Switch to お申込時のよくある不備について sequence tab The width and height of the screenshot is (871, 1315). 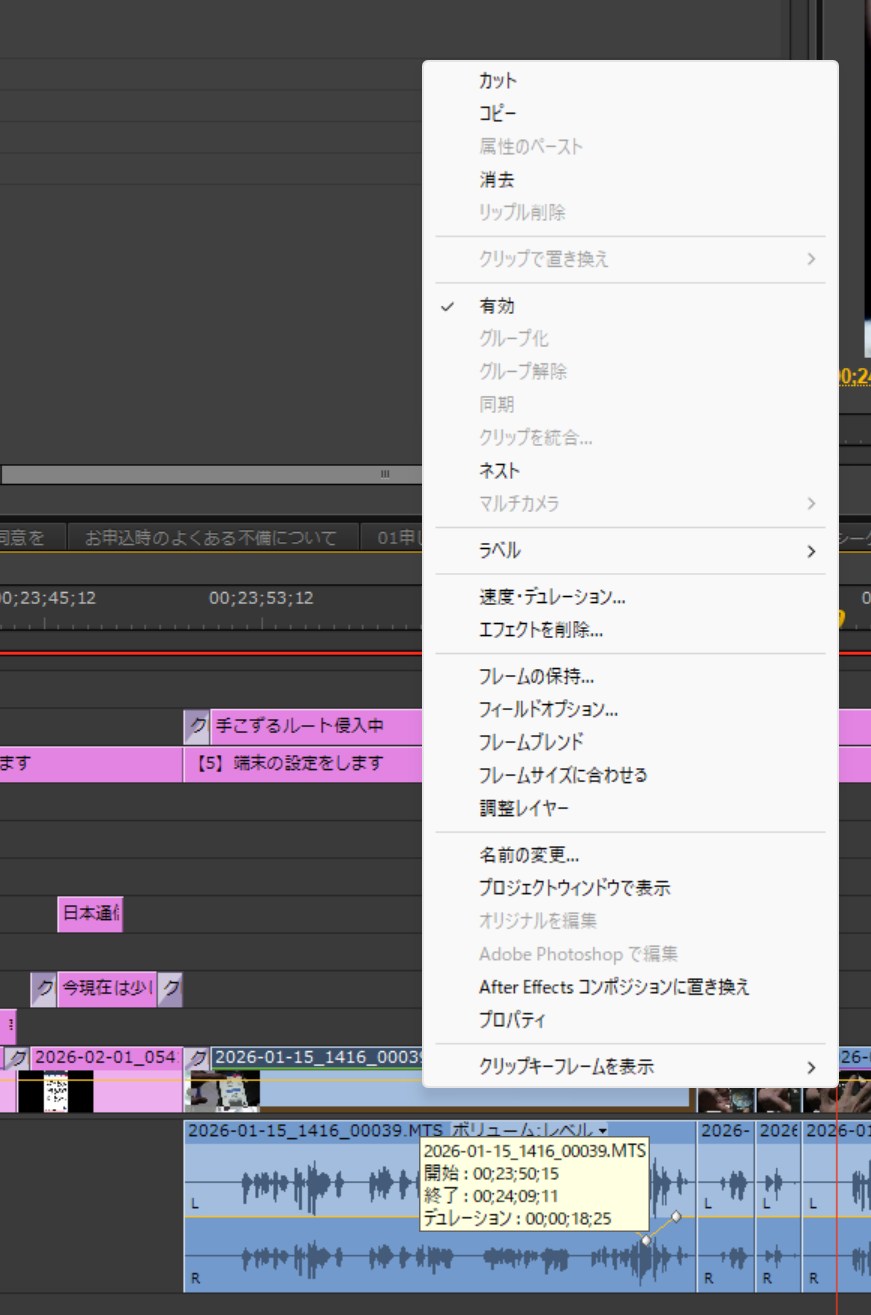click(x=211, y=538)
